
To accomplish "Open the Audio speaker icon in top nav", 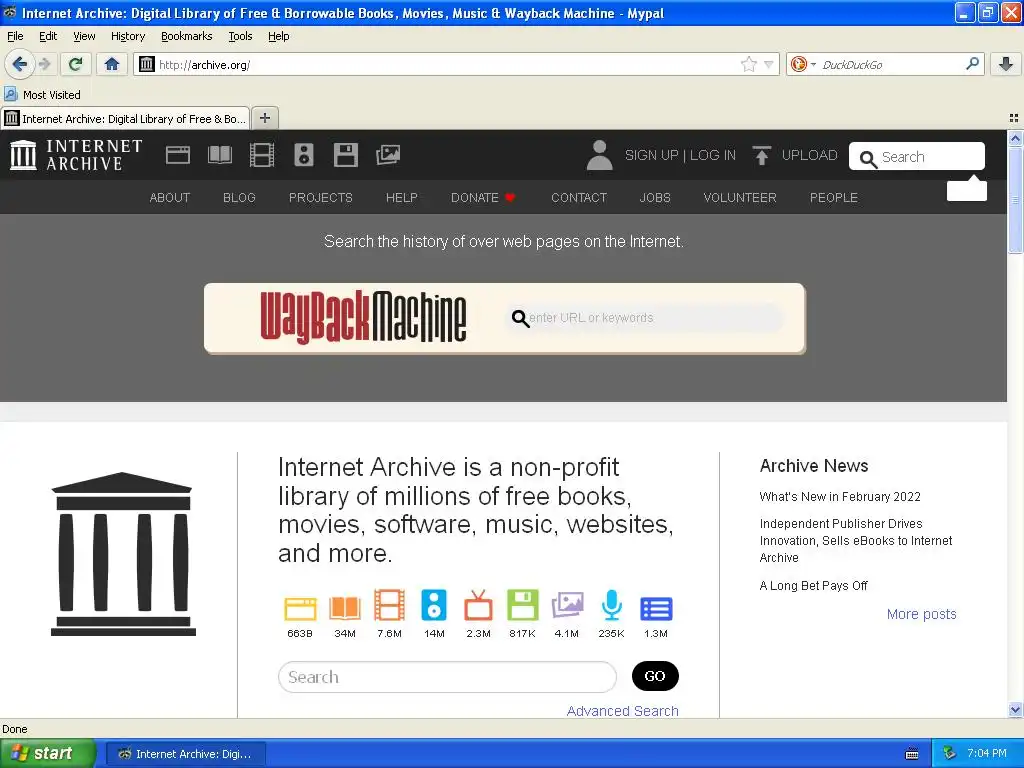I will (304, 155).
